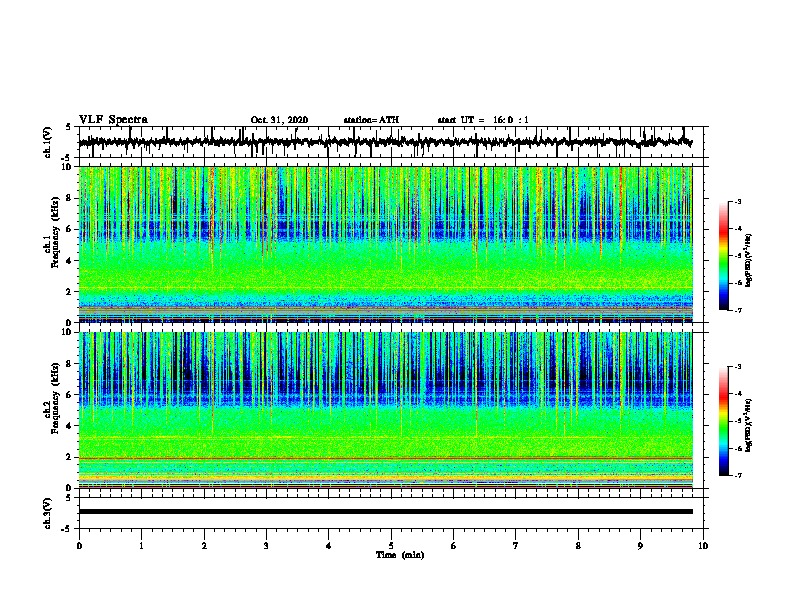
Task: Click the log(PSD) label beside ch.1 colorbar
Action: [x=749, y=260]
